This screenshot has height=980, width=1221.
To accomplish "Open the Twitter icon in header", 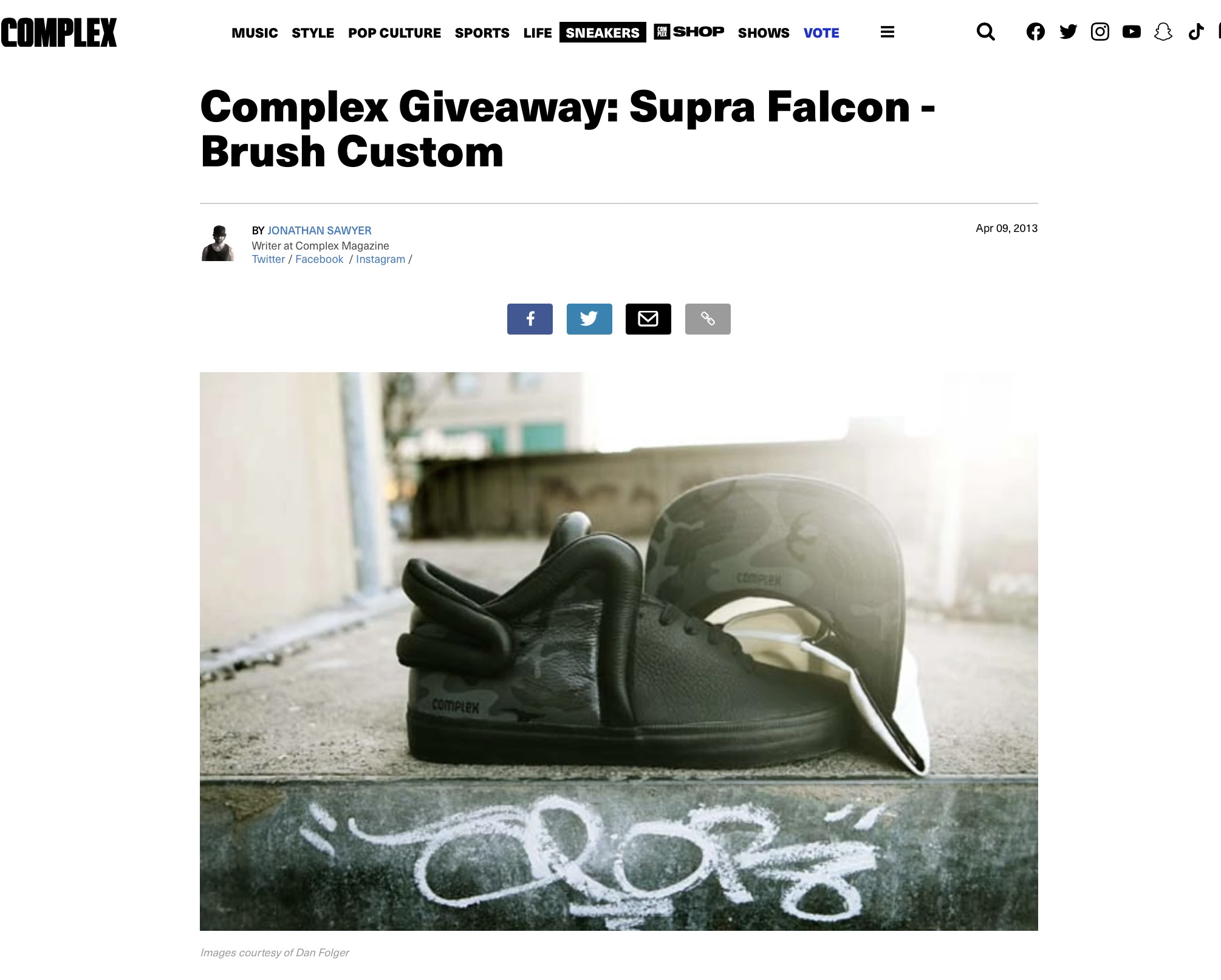I will [1068, 32].
